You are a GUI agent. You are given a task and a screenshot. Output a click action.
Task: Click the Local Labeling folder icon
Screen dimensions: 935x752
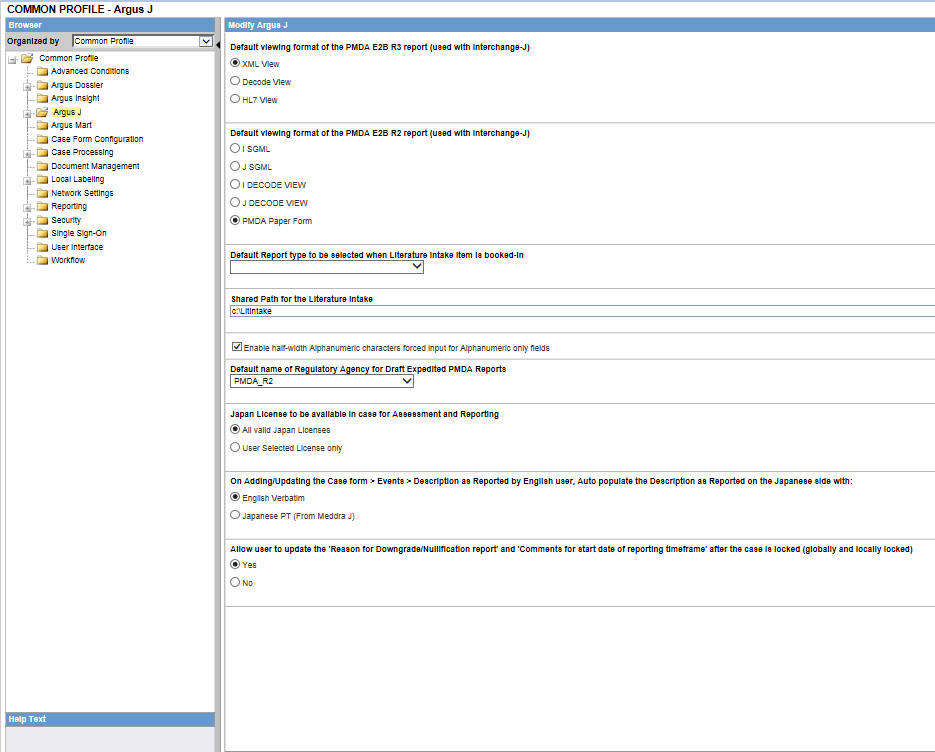(42, 180)
